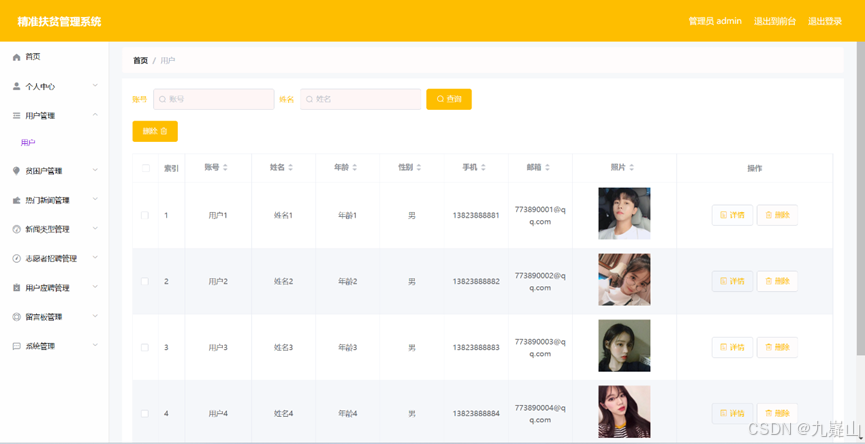Click the chat bubble icon for 系统管理
The image size is (865, 444).
(17, 346)
